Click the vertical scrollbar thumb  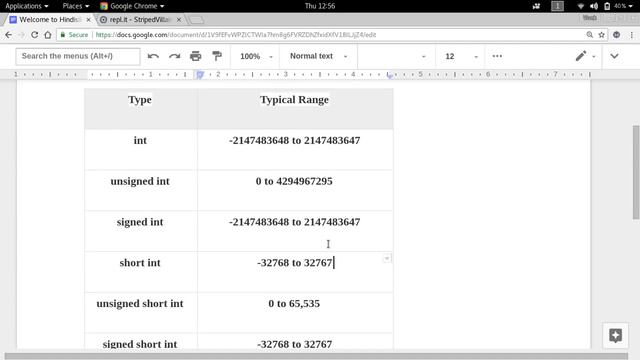point(636,172)
